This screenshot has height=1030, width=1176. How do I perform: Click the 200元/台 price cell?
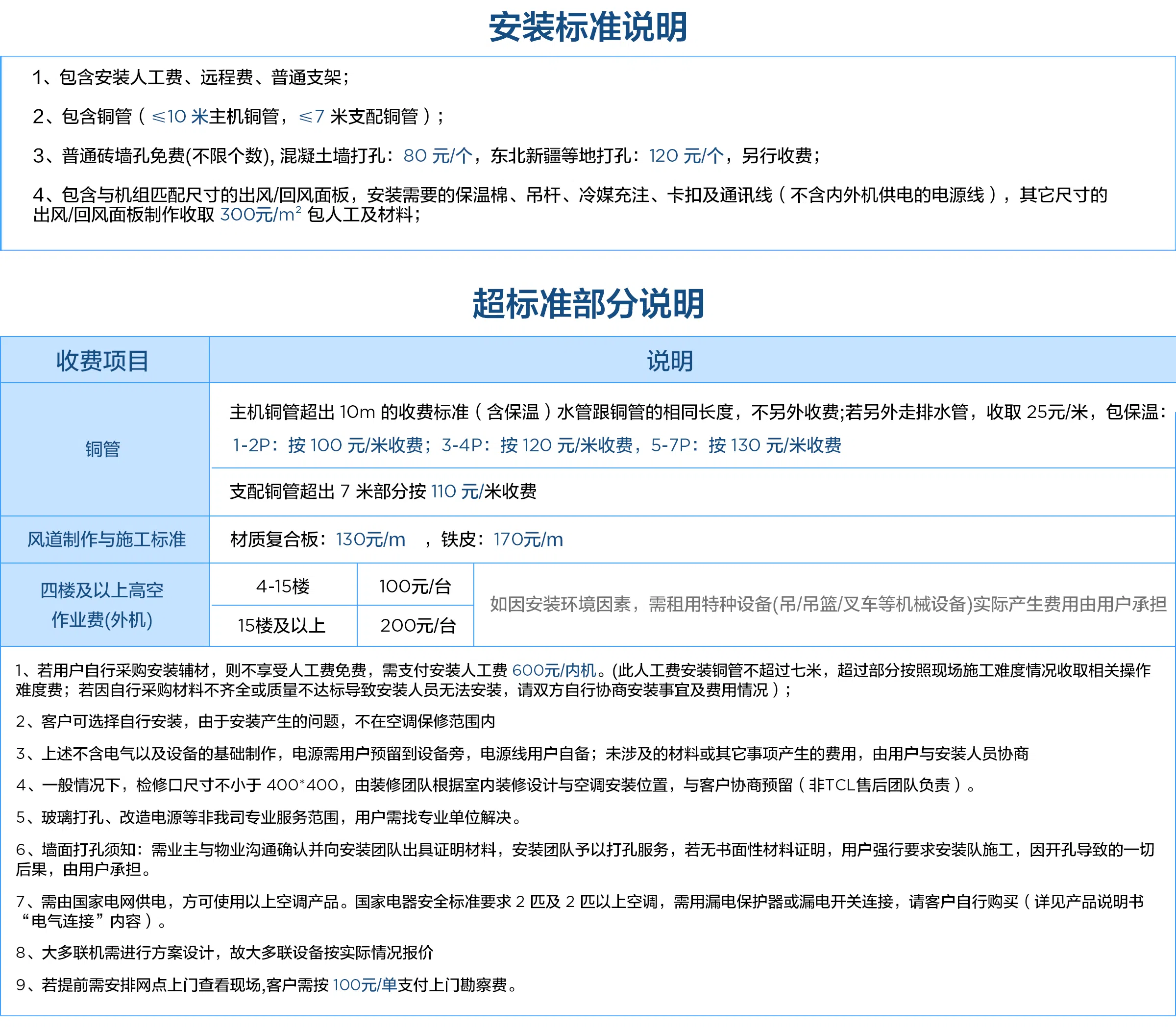click(x=418, y=625)
